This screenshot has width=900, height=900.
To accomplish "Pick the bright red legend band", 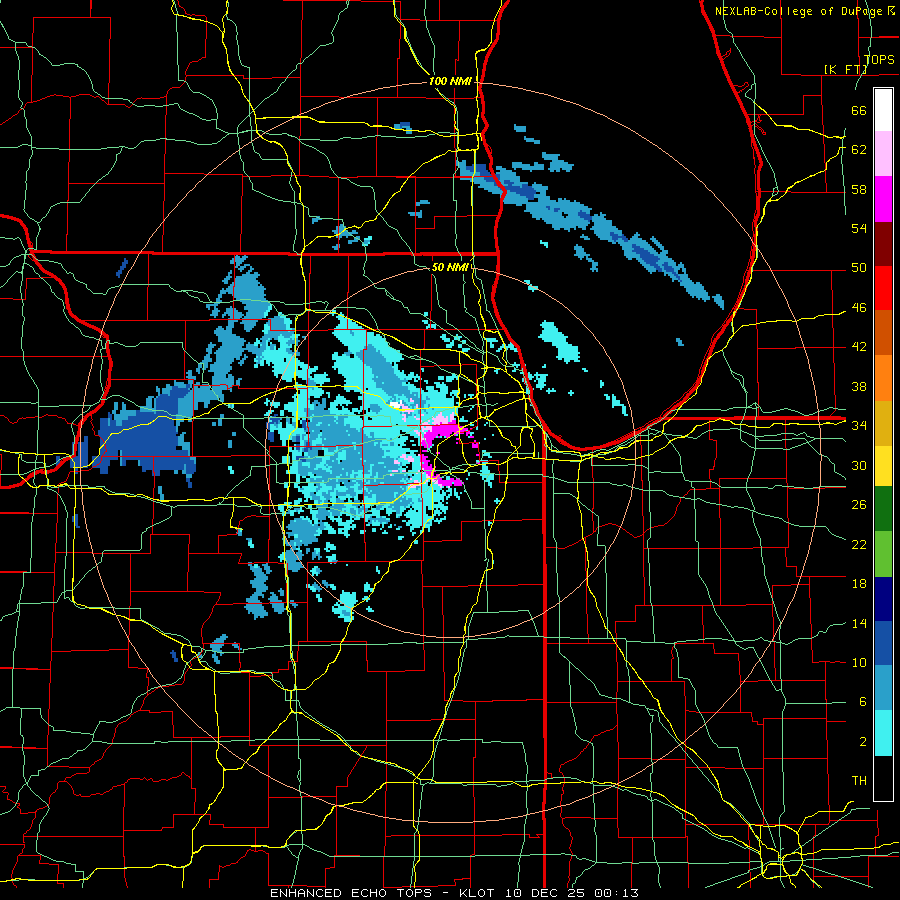I will [883, 288].
